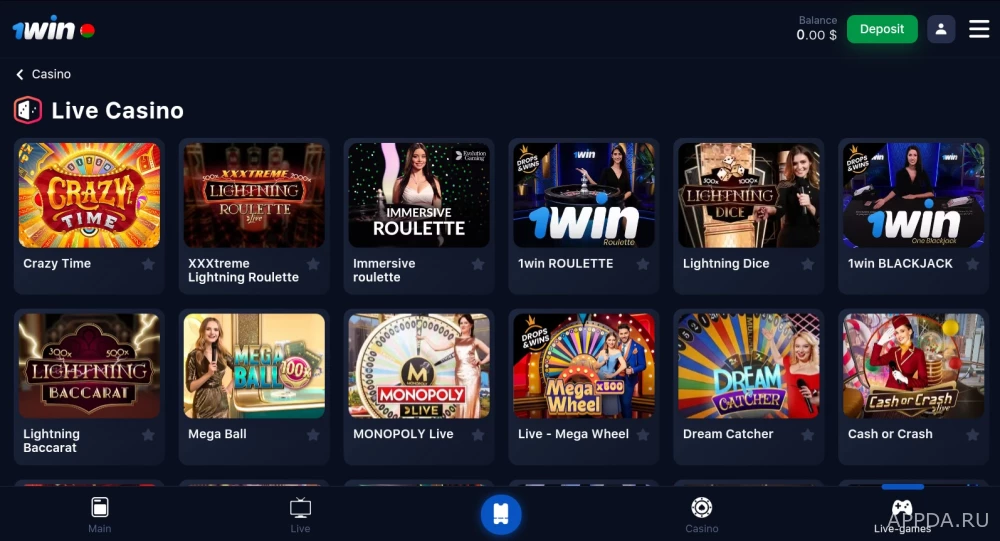Open the hamburger menu icon
The width and height of the screenshot is (1000, 541).
coord(979,29)
